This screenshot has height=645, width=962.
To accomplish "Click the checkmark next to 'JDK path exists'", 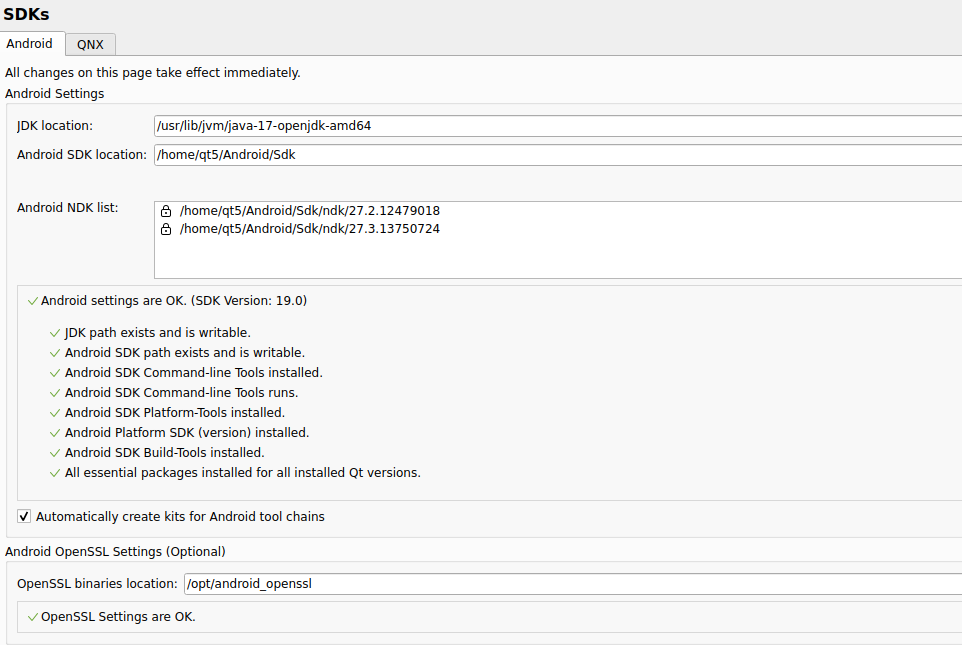I will click(x=54, y=333).
